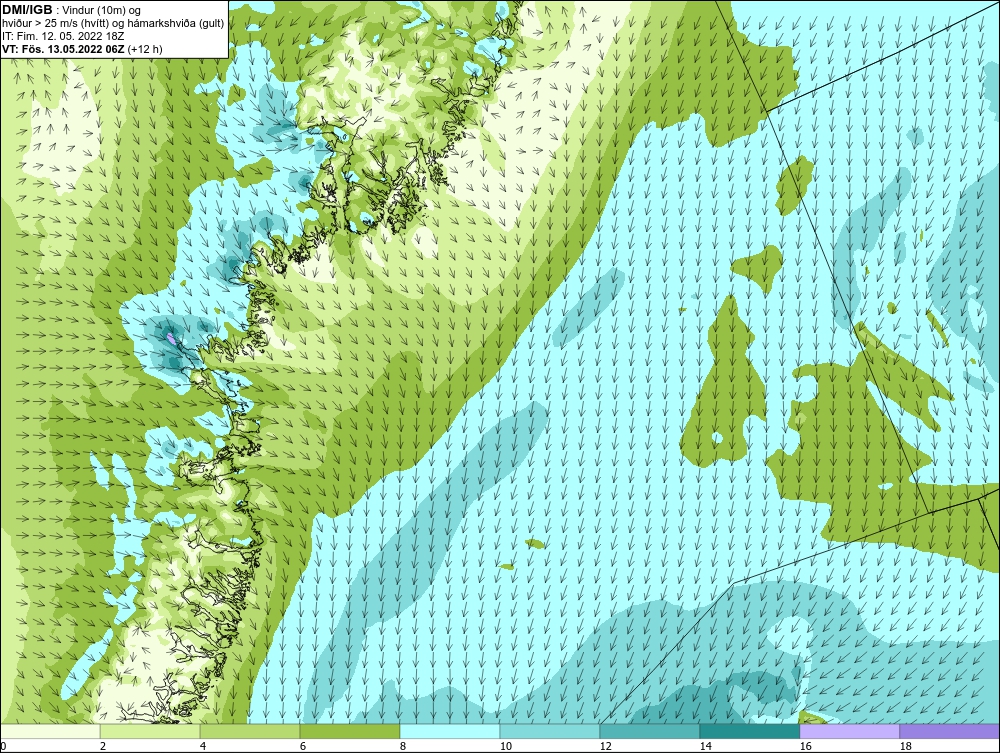This screenshot has height=753, width=1000.
Task: Click the 14–16 m/s dark teal swatch
Action: [x=749, y=731]
